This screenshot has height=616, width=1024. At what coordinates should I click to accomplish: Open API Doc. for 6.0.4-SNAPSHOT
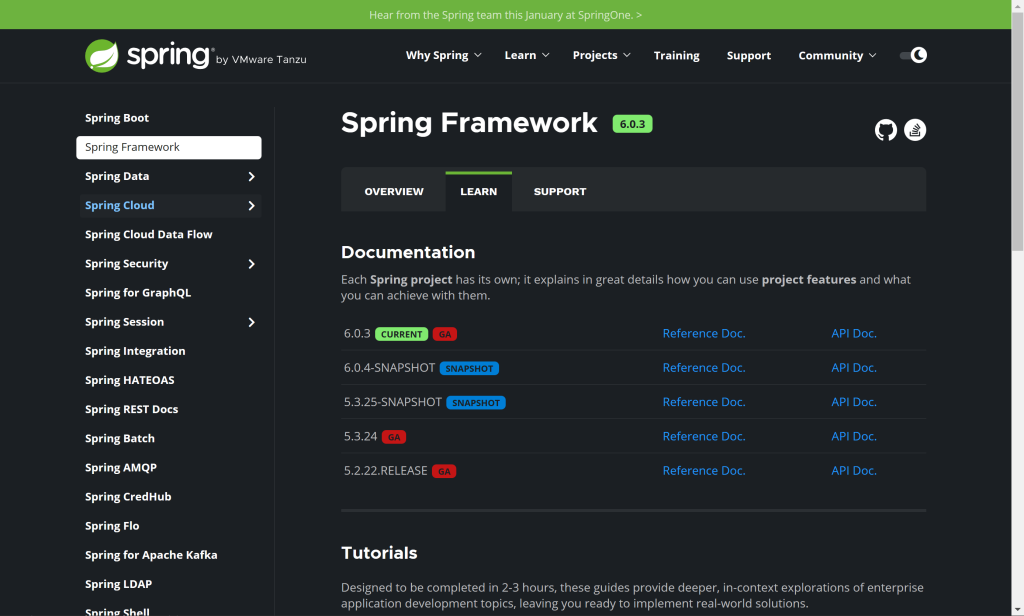pyautogui.click(x=854, y=368)
